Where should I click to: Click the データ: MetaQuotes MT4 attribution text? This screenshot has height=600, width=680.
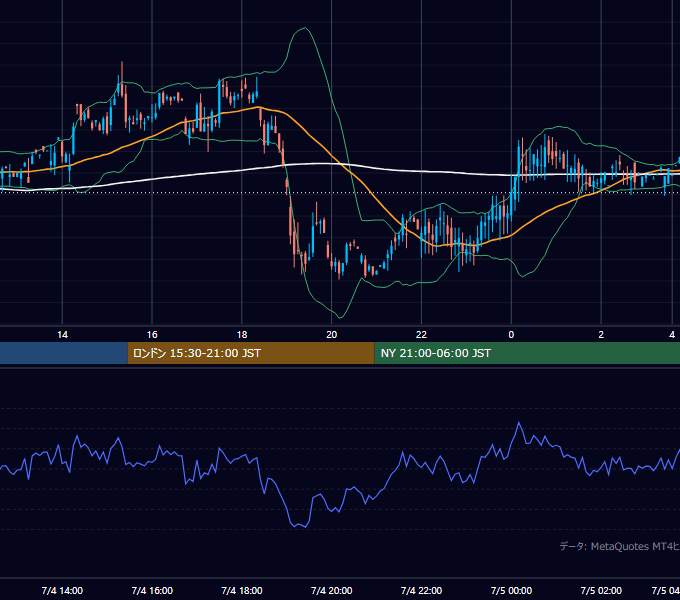tap(620, 546)
